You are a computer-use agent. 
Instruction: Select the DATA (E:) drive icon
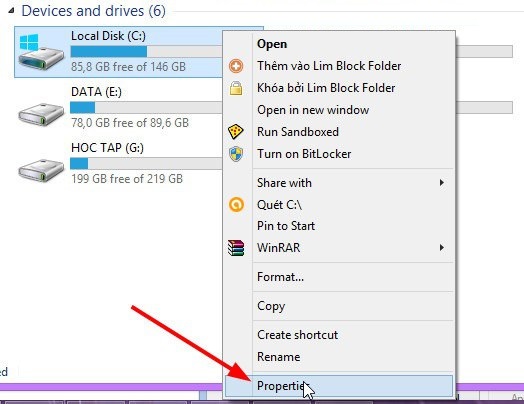tap(41, 114)
